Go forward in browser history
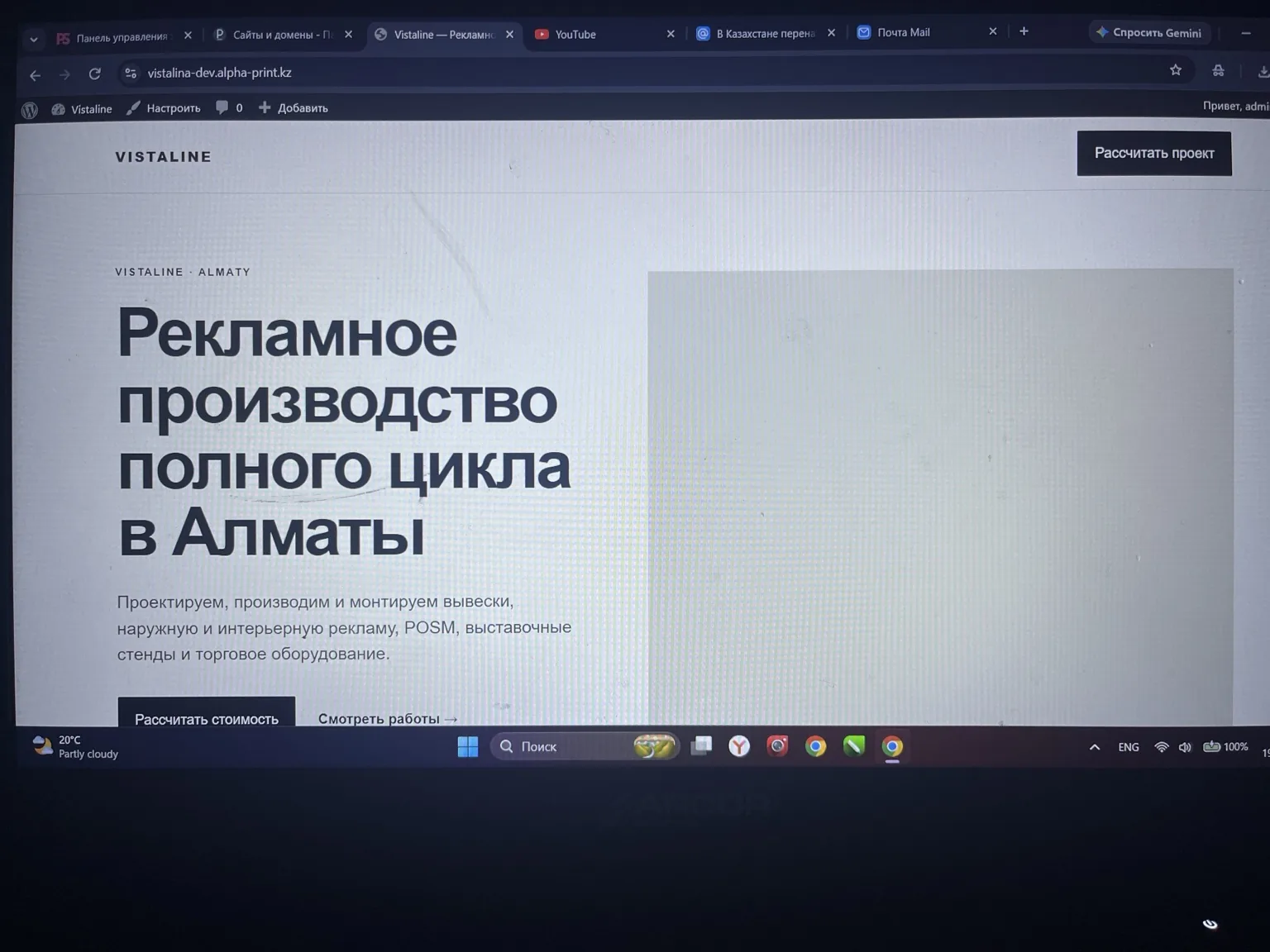This screenshot has height=952, width=1270. coord(64,75)
